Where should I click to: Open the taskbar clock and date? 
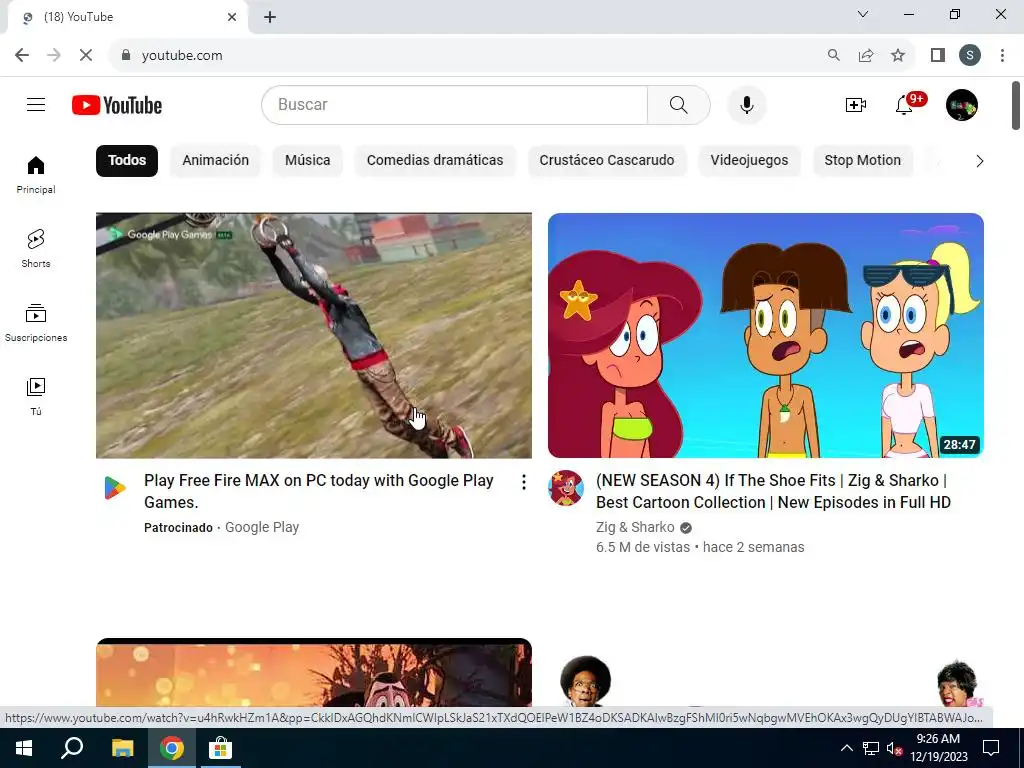[938, 748]
